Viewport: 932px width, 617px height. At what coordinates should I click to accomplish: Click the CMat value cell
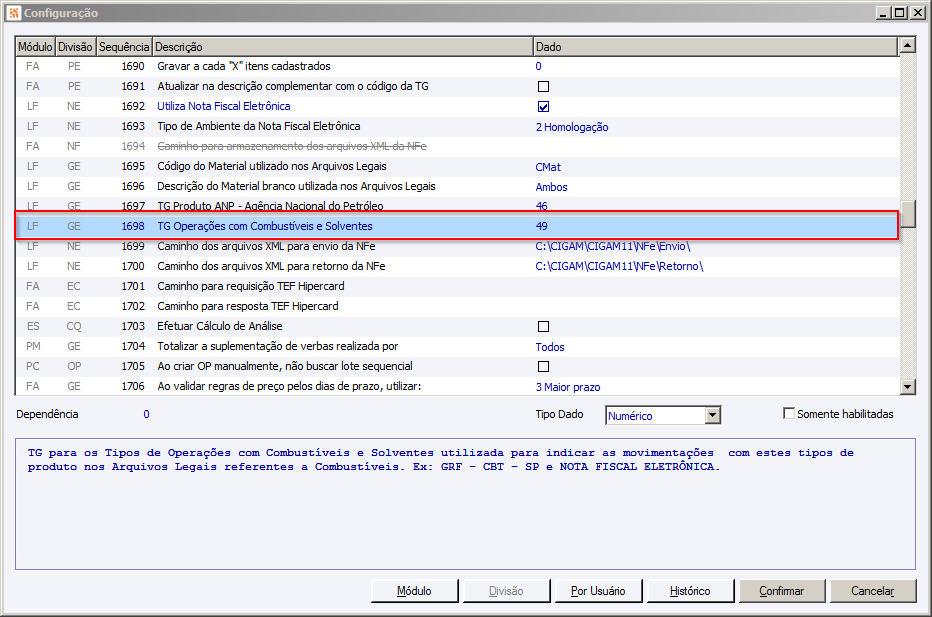tap(548, 167)
